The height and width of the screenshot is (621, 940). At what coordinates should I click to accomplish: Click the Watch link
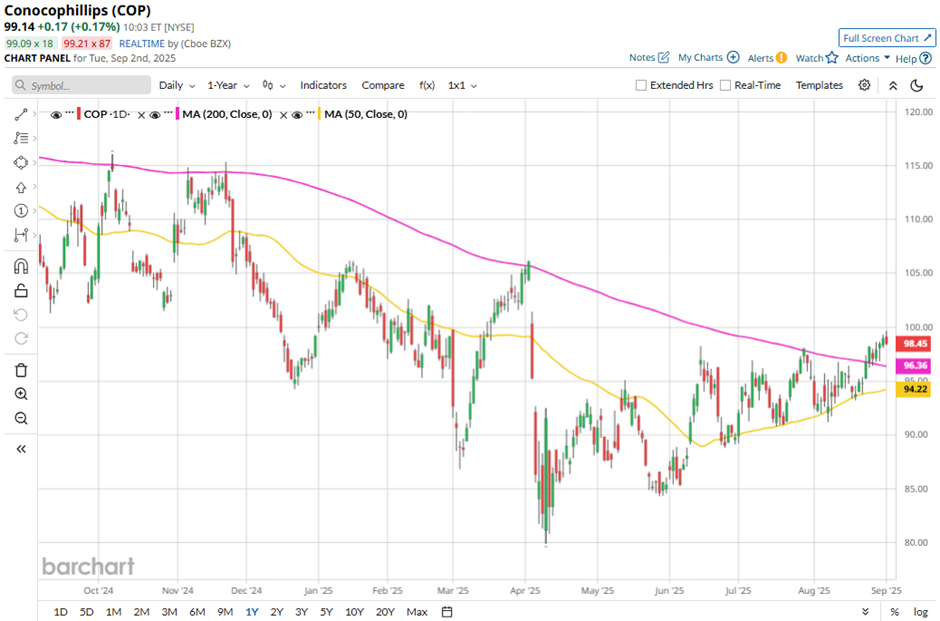809,58
